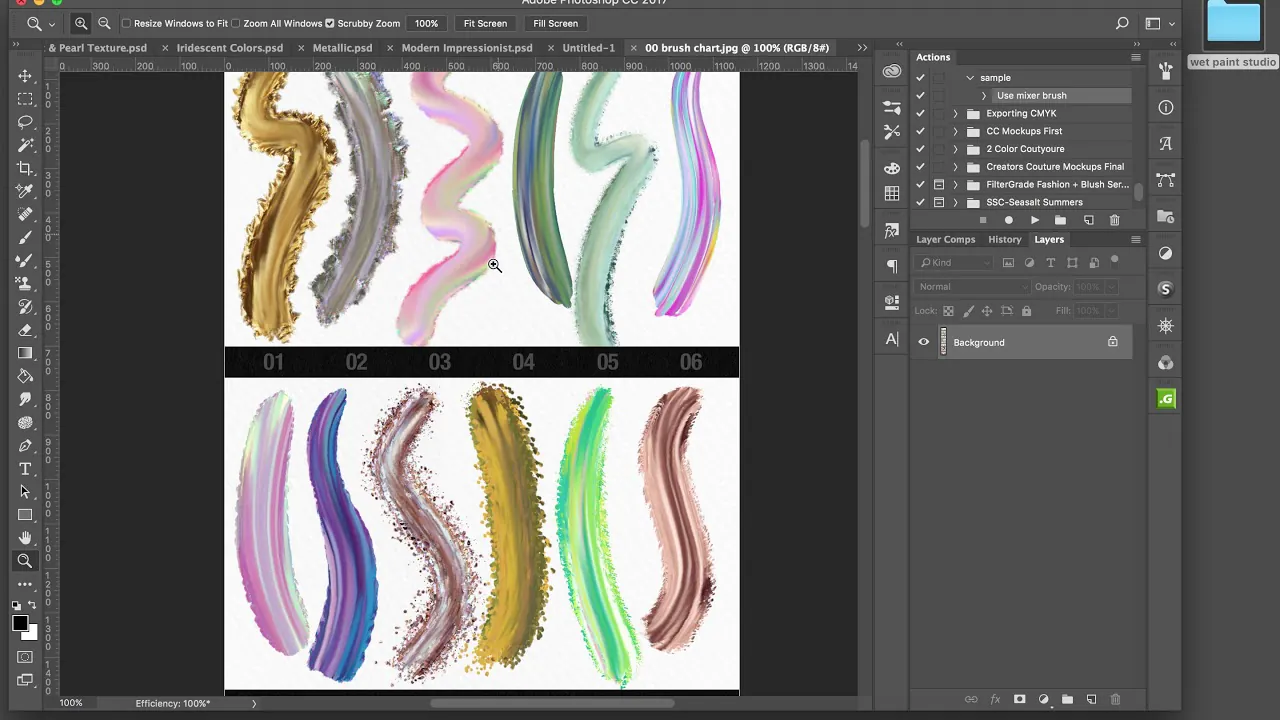Click the Fit Screen button
The width and height of the screenshot is (1280, 720).
pyautogui.click(x=485, y=23)
